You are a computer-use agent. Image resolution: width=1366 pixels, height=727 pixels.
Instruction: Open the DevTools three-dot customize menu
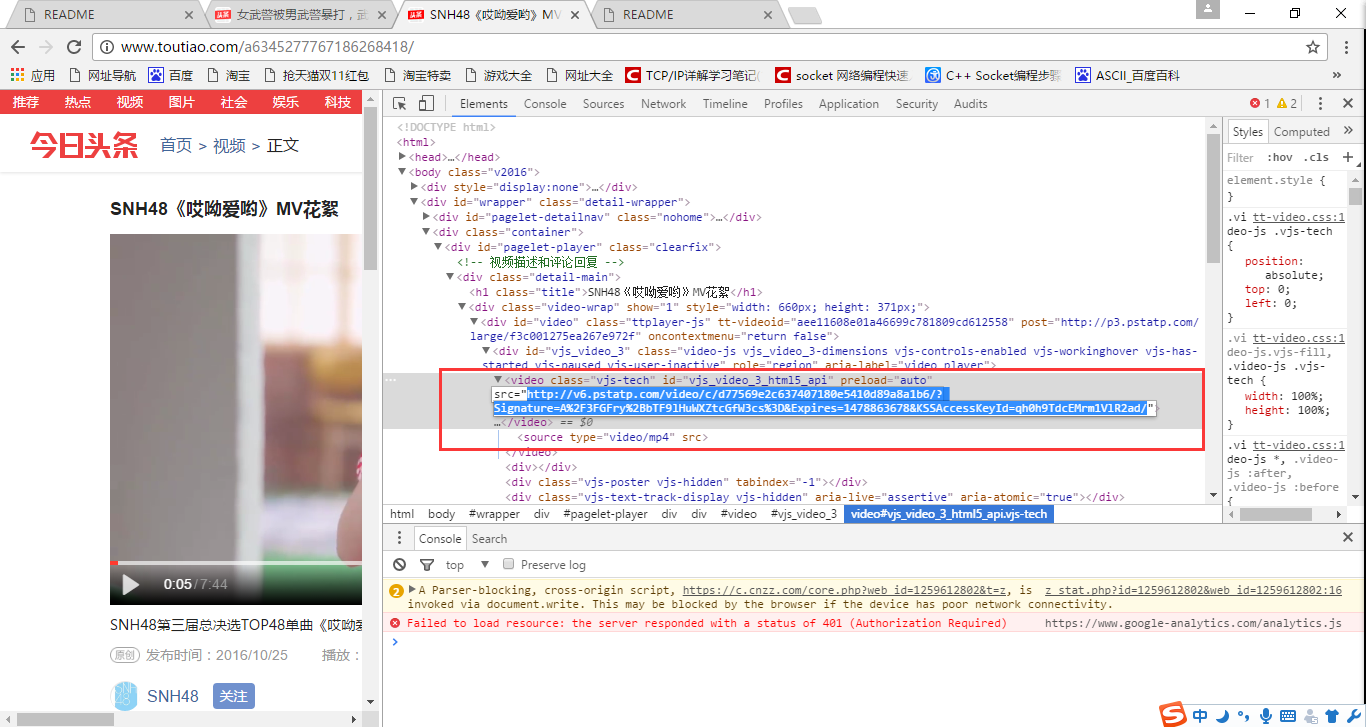click(x=1320, y=104)
